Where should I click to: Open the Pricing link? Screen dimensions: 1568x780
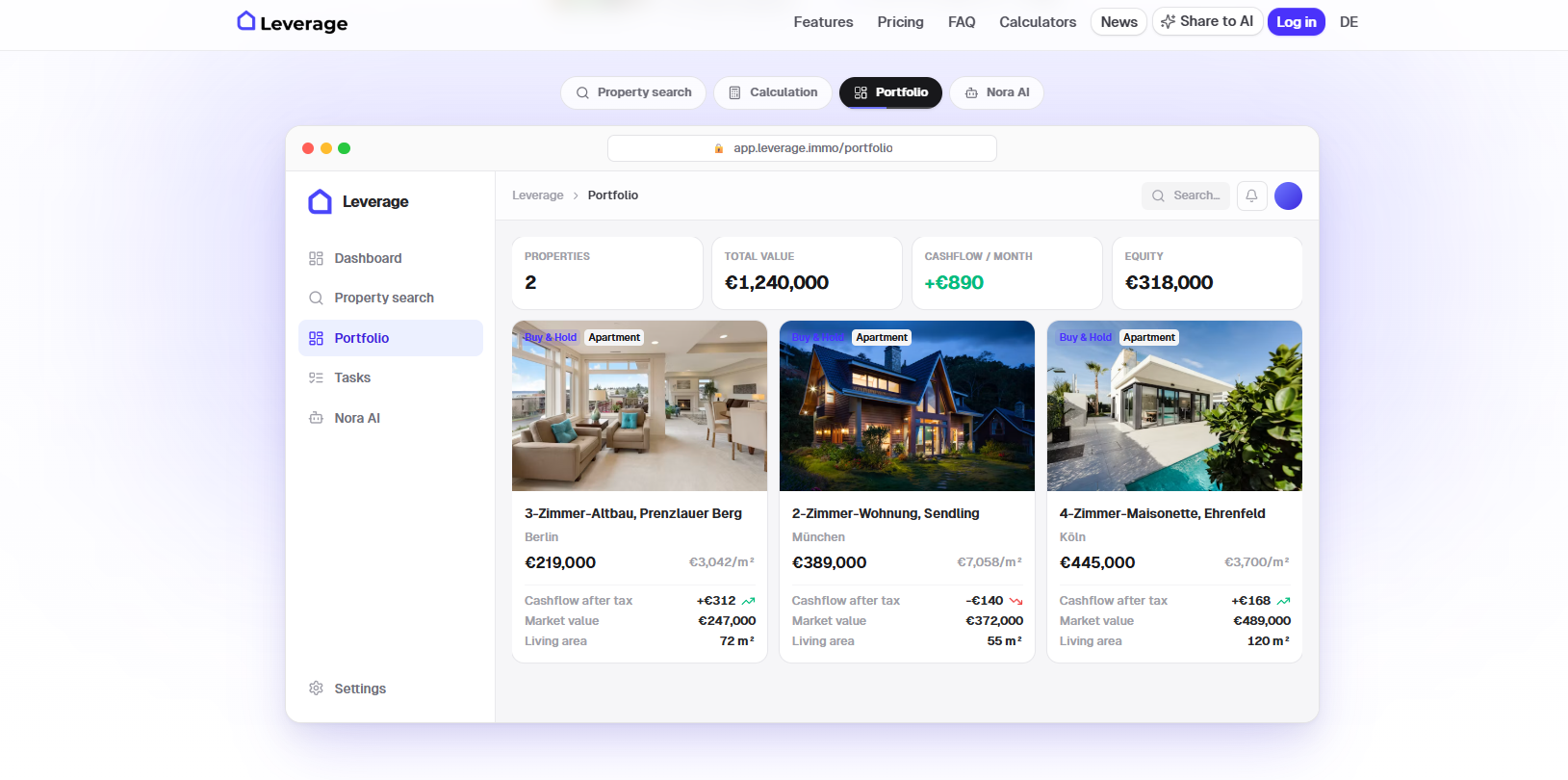(x=900, y=22)
